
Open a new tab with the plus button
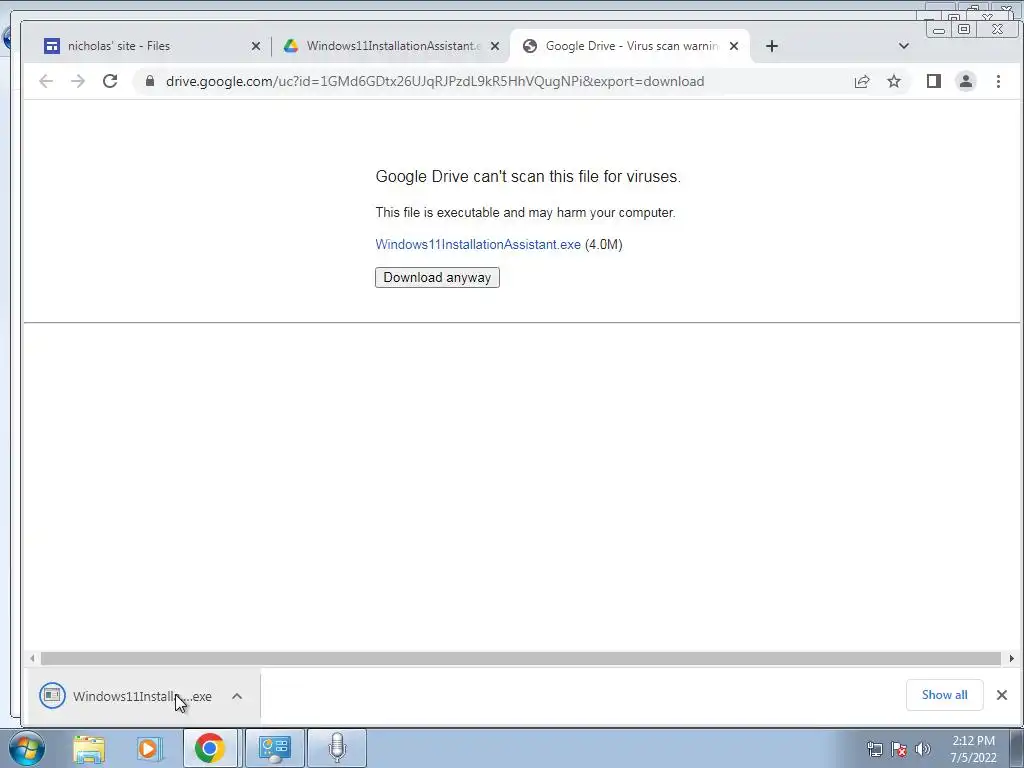click(x=772, y=46)
